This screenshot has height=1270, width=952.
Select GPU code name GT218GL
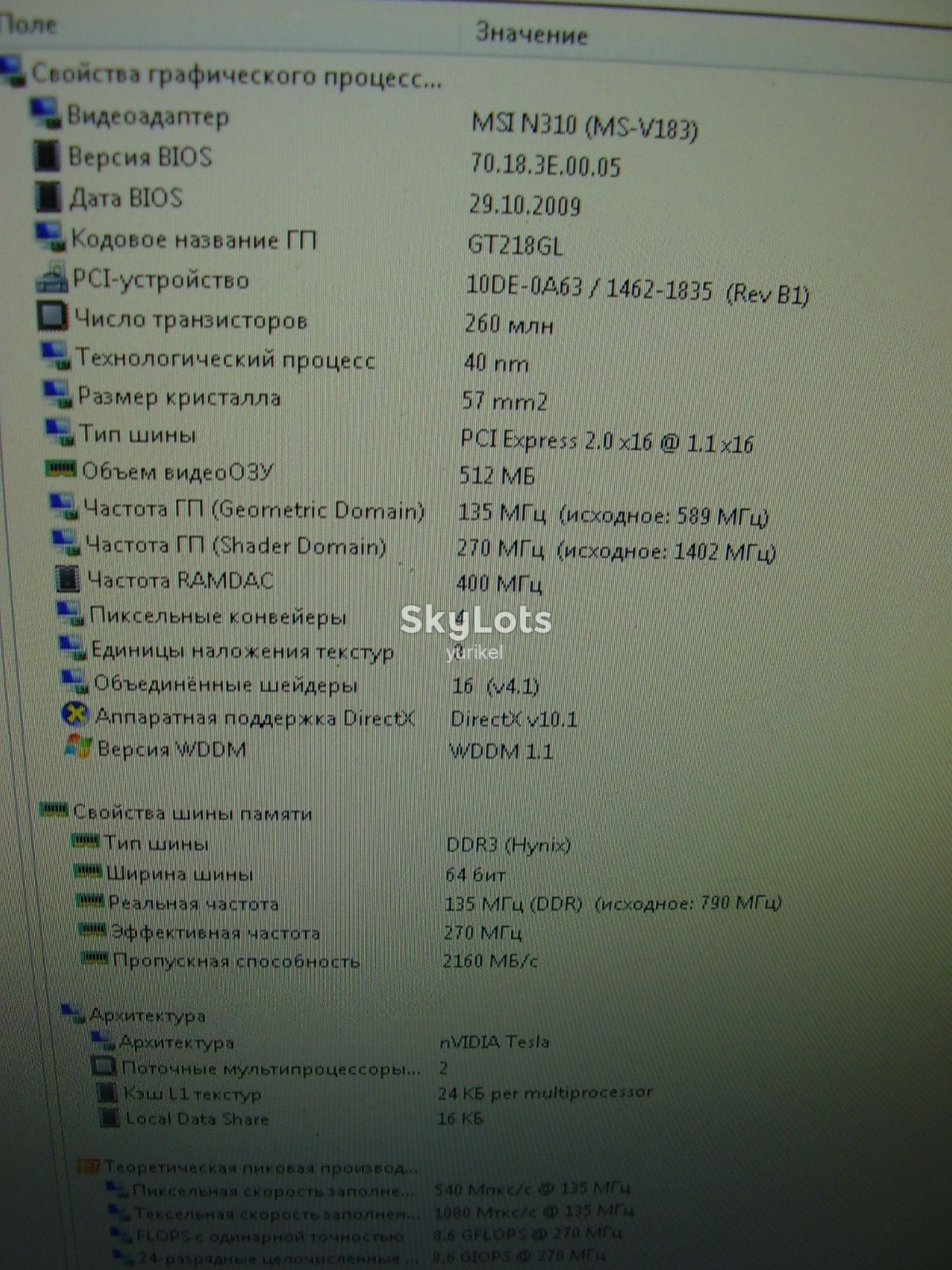tap(516, 244)
